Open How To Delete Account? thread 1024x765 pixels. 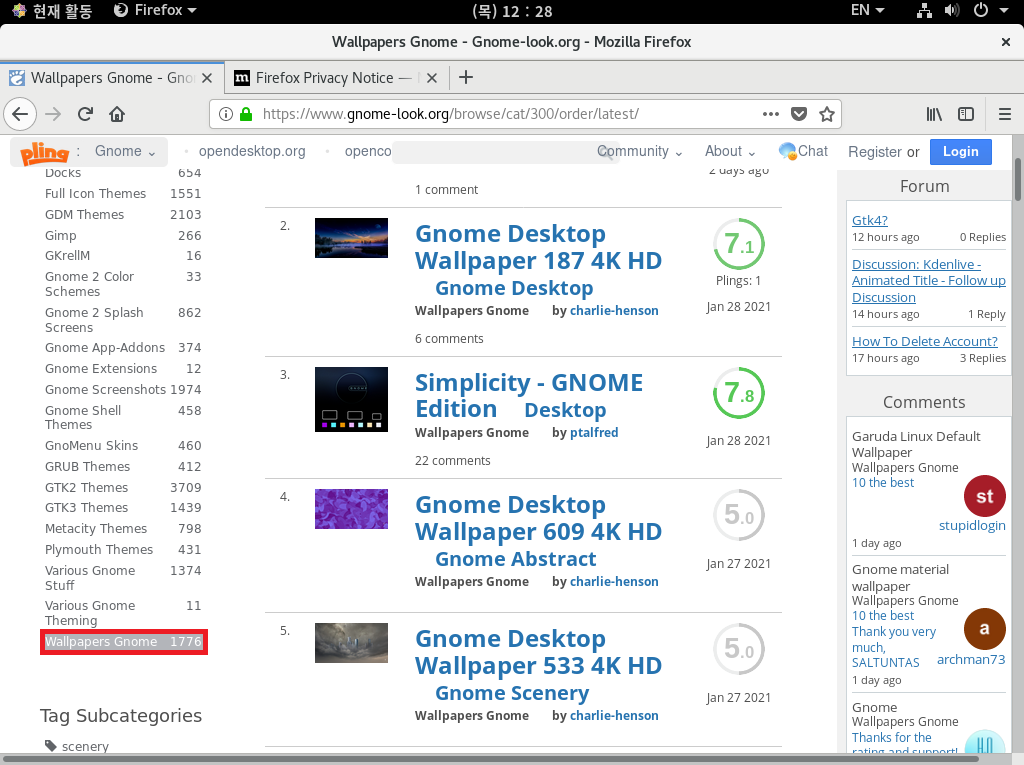(x=925, y=341)
